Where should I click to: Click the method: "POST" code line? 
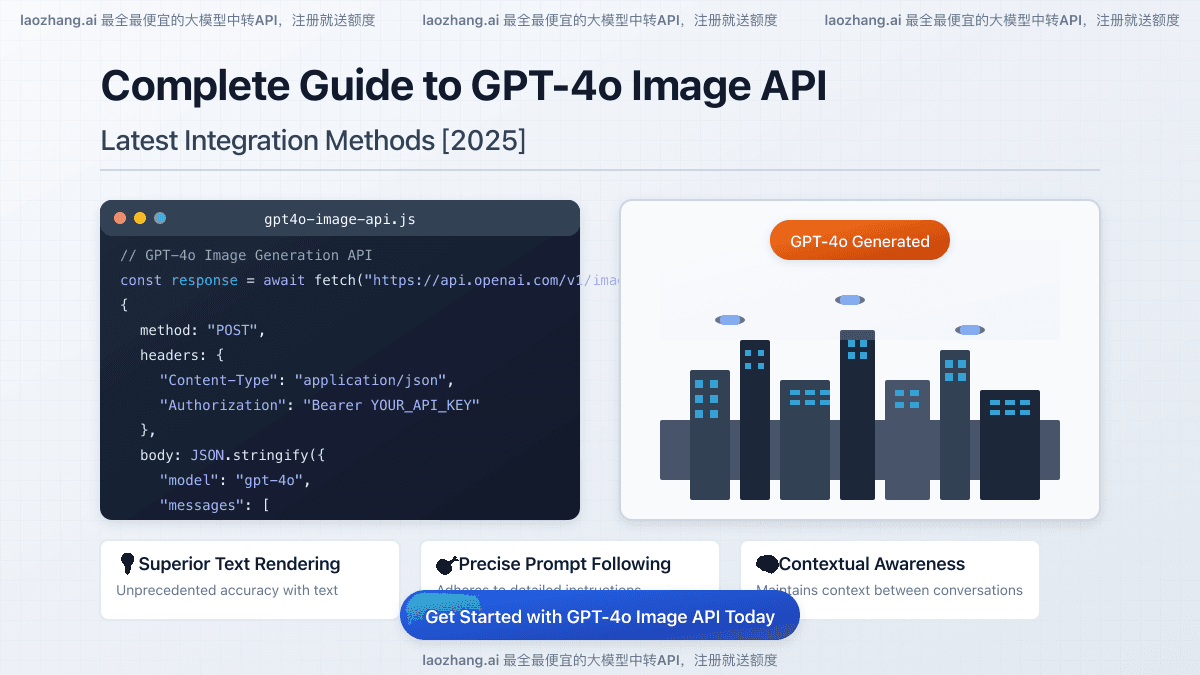202,330
